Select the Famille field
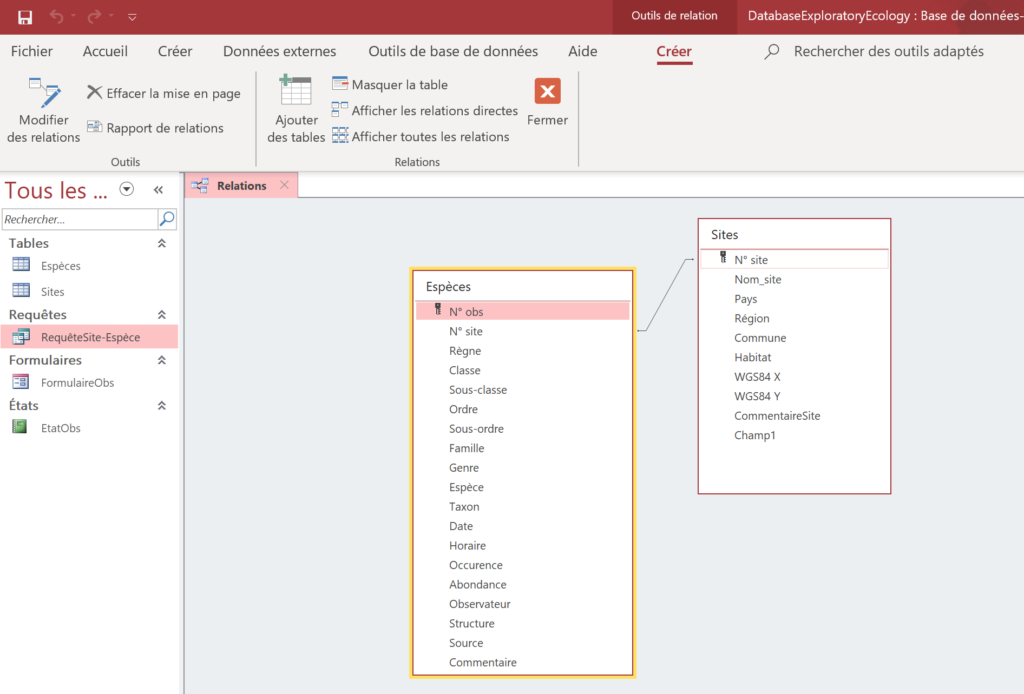This screenshot has width=1024, height=694. [x=522, y=448]
